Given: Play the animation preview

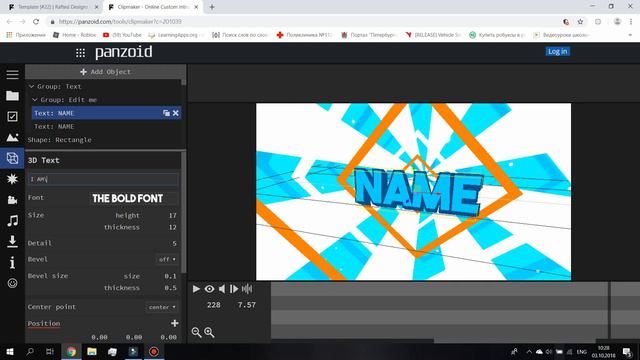Looking at the screenshot, I should click(196, 289).
